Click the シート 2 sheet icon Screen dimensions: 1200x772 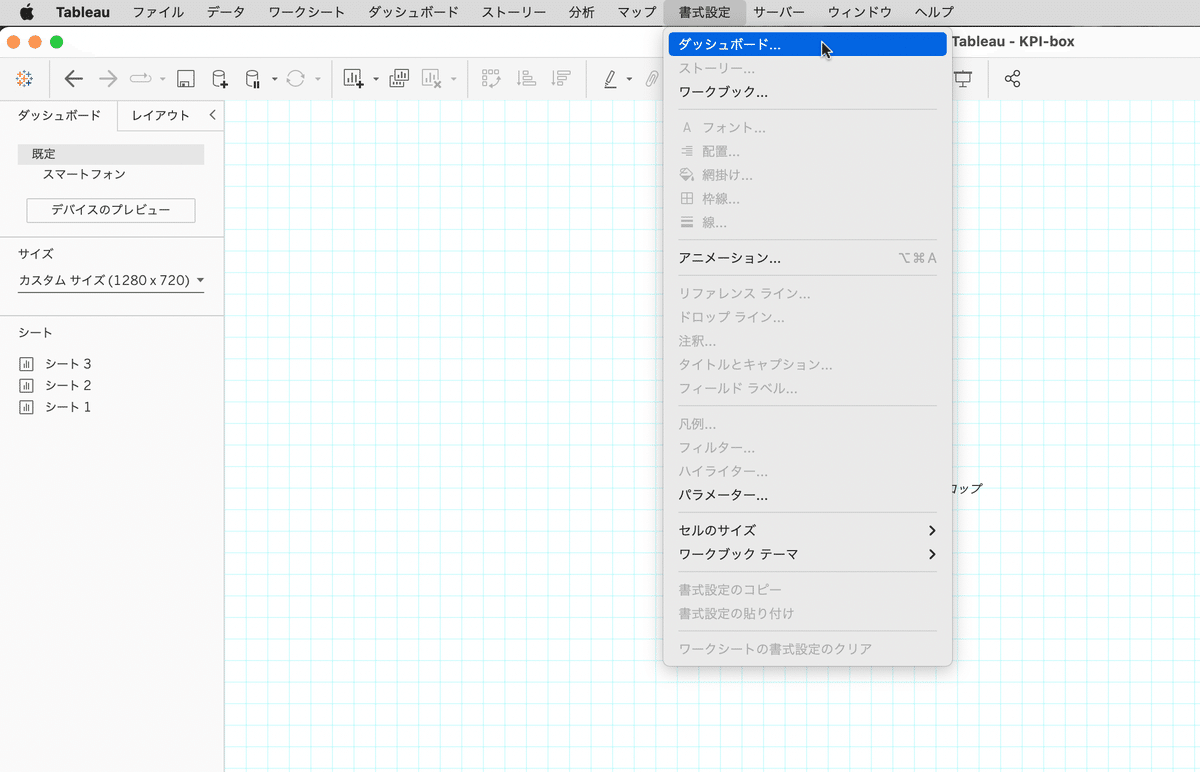tap(27, 386)
